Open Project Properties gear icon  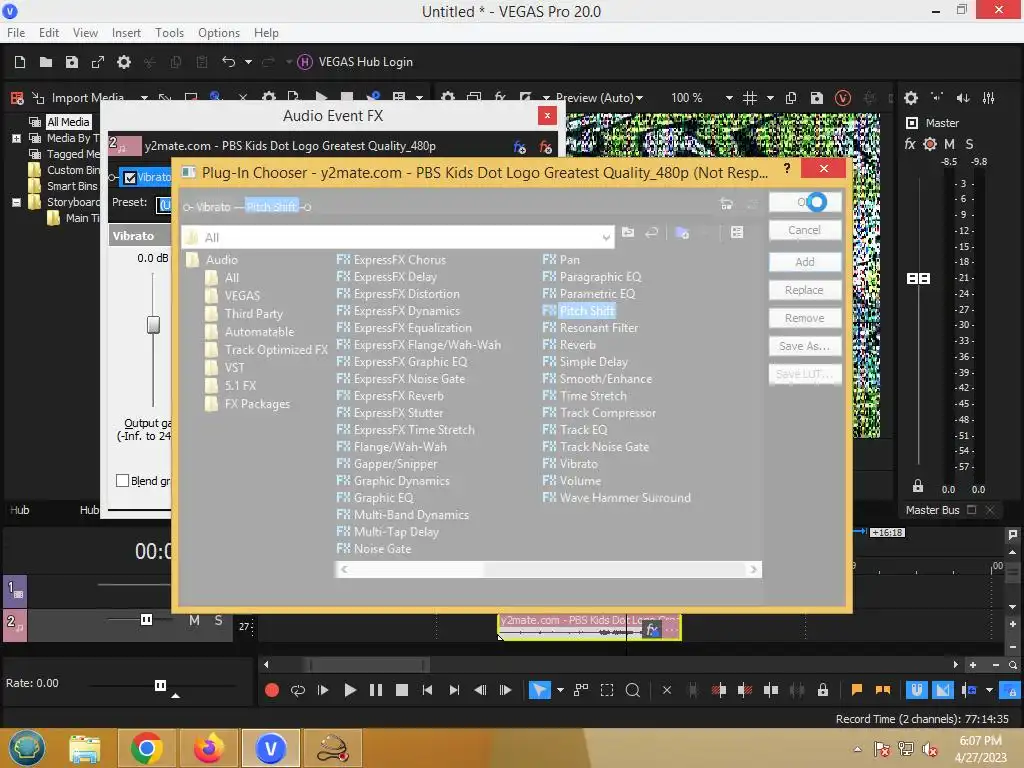click(123, 62)
